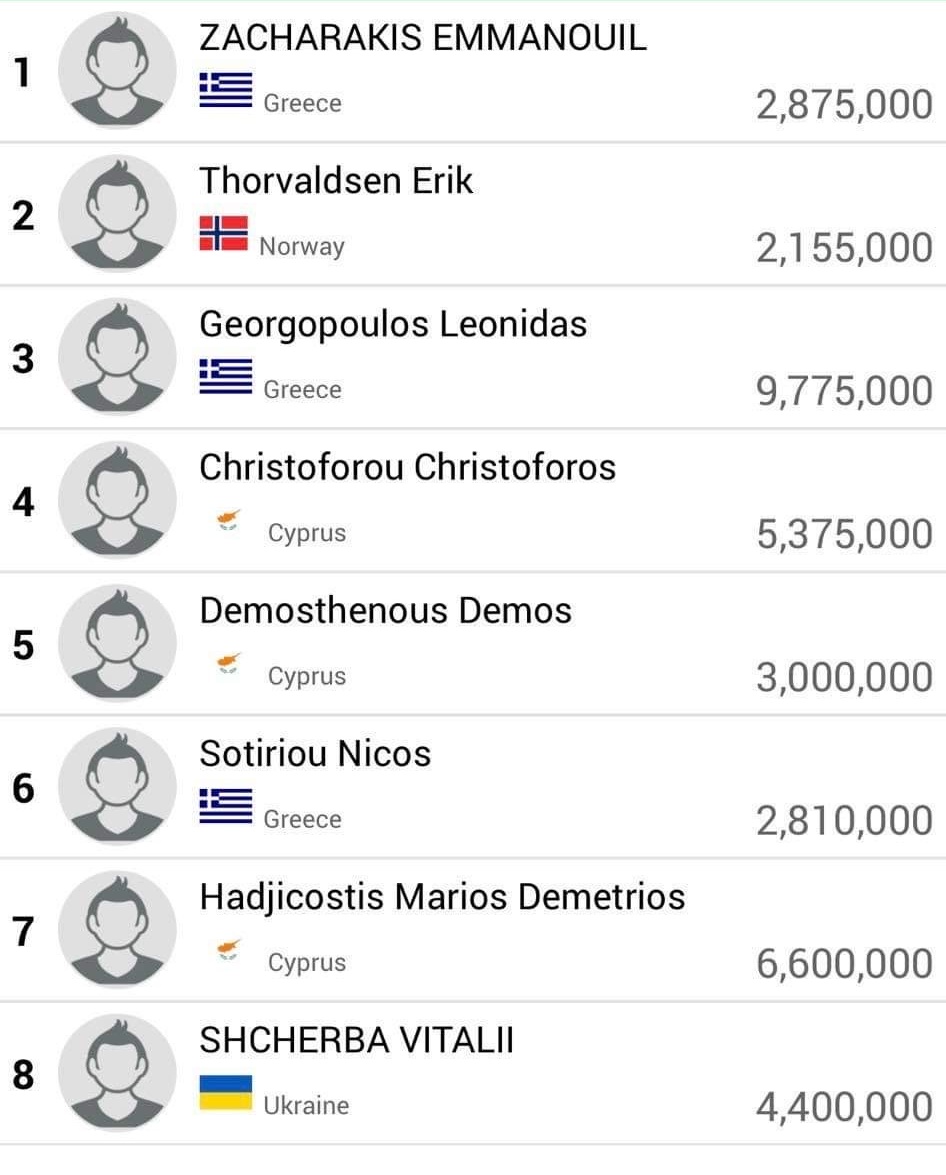Tap Thorvaldsen Erik's profile avatar
Viewport: 946px width, 1175px height.
[118, 214]
